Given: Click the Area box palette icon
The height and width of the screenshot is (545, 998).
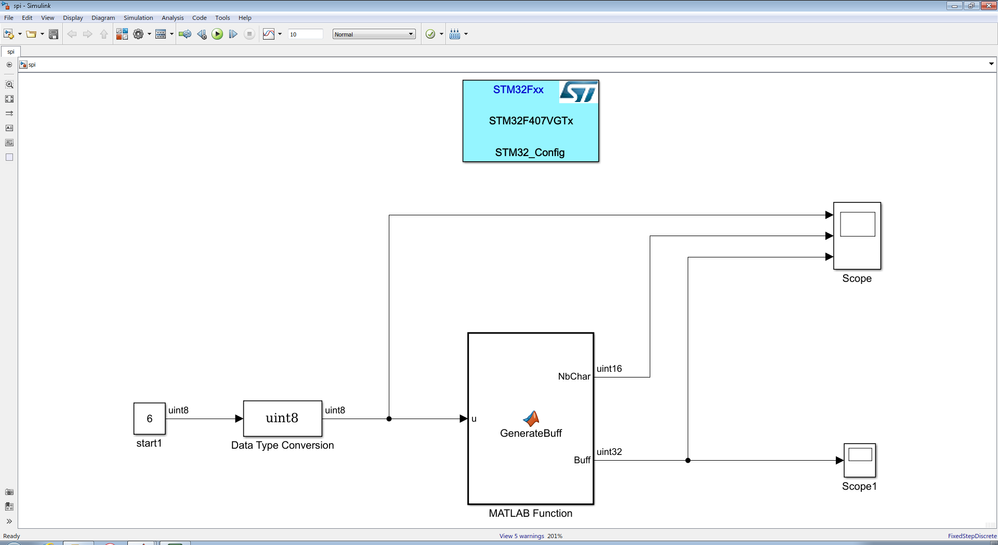Looking at the screenshot, I should pyautogui.click(x=9, y=157).
